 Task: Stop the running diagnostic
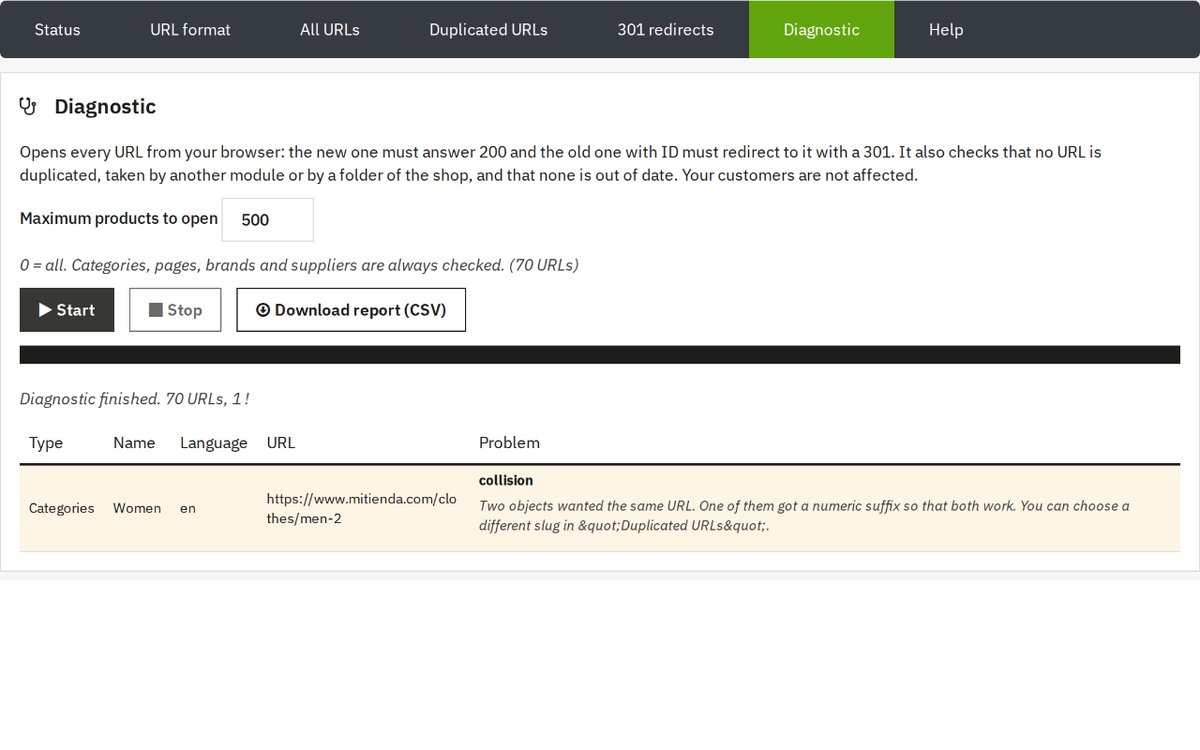(175, 310)
